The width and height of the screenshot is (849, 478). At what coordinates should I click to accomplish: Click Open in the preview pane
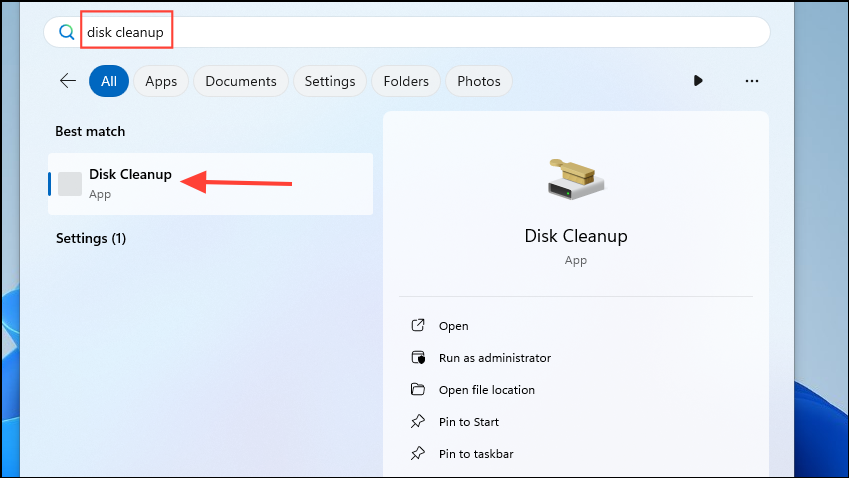coord(454,326)
